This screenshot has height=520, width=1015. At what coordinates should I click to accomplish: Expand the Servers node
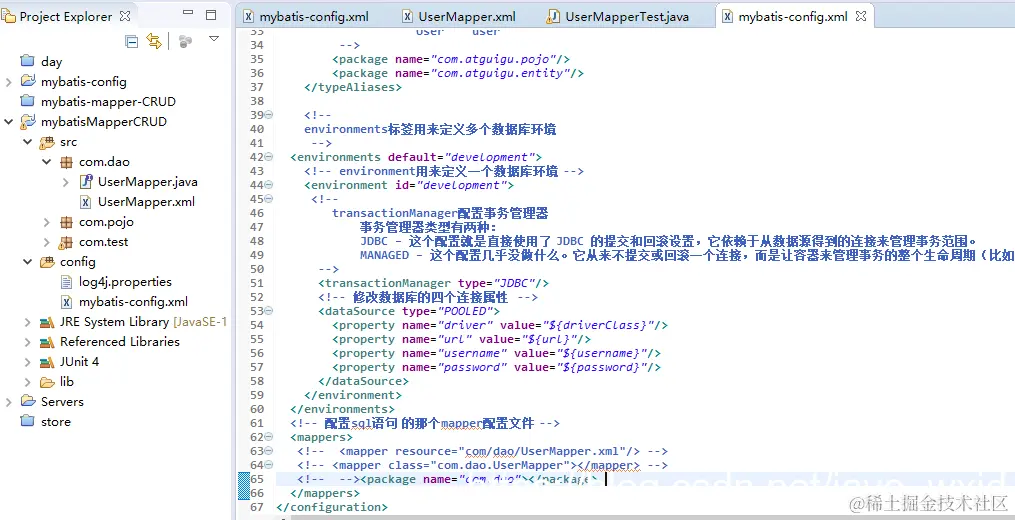(x=8, y=402)
